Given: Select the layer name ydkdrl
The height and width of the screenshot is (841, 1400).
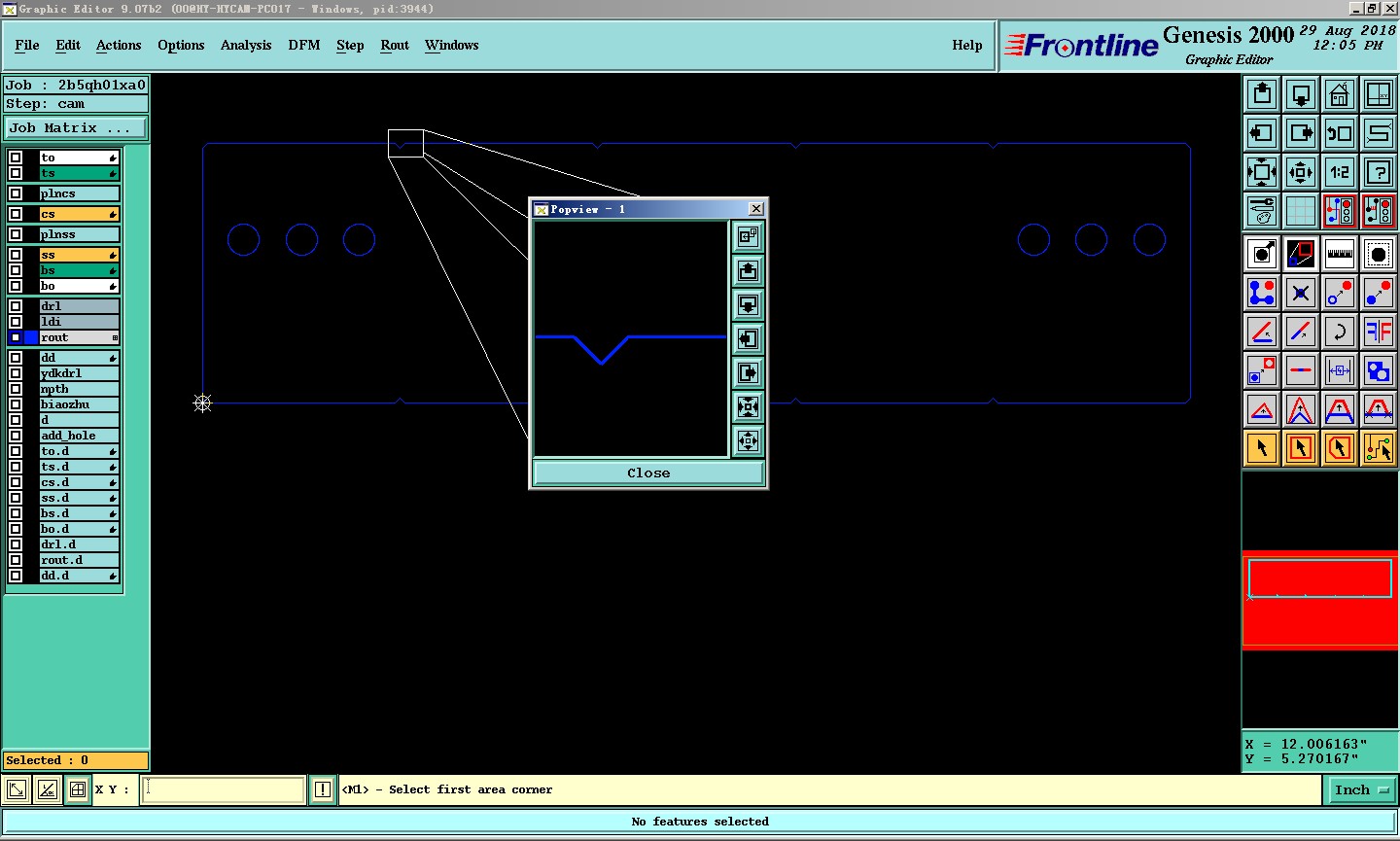Looking at the screenshot, I should click(79, 373).
